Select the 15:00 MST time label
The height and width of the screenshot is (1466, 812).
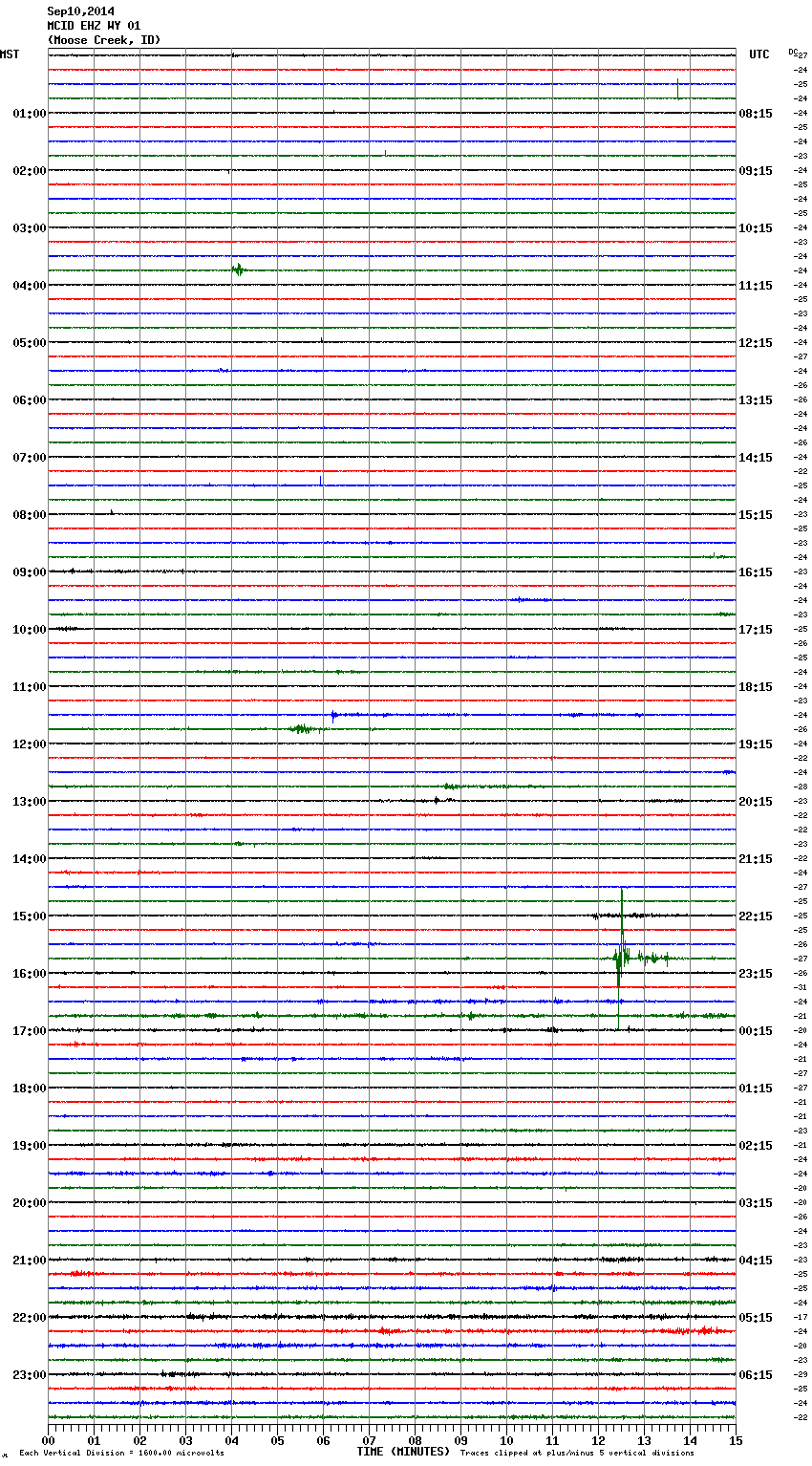[29, 916]
